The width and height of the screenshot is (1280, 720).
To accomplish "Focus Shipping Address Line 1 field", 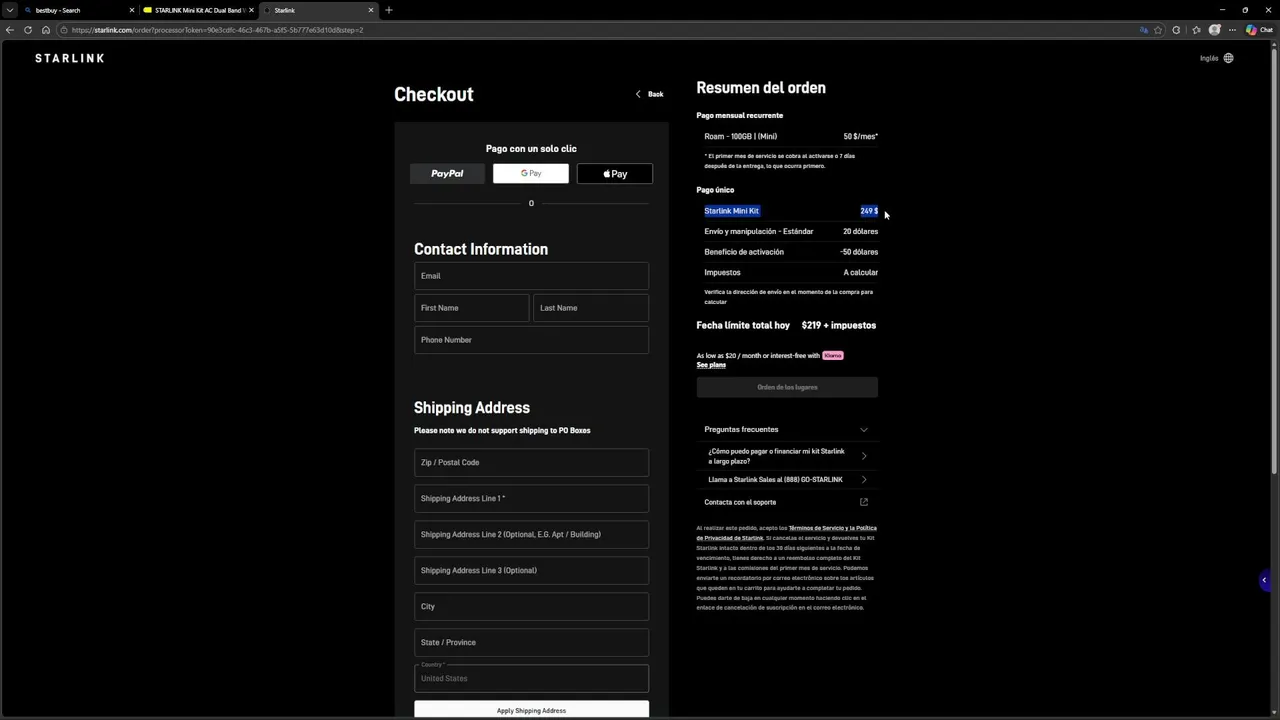I will pyautogui.click(x=531, y=498).
